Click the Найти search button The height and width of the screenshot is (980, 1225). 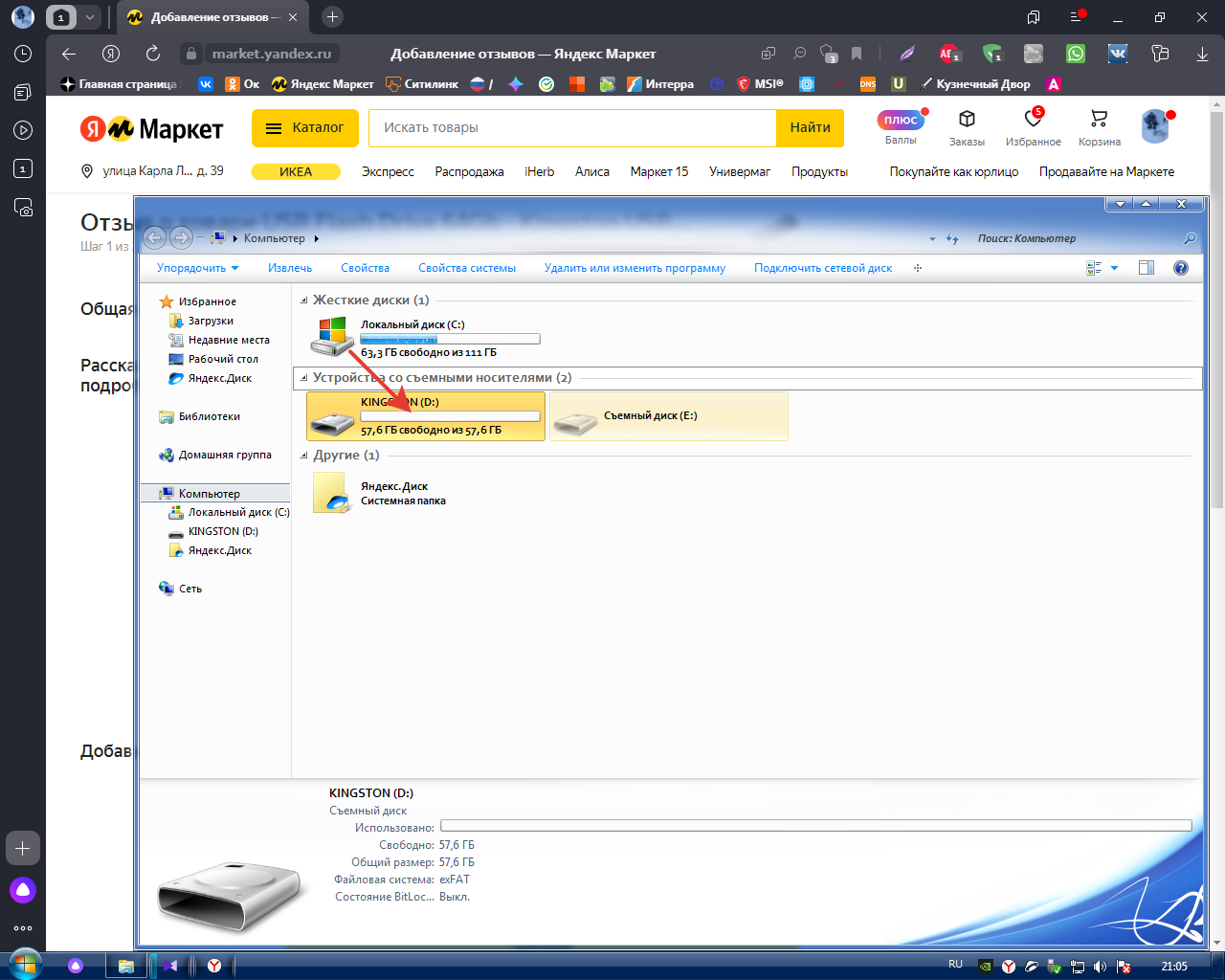810,127
